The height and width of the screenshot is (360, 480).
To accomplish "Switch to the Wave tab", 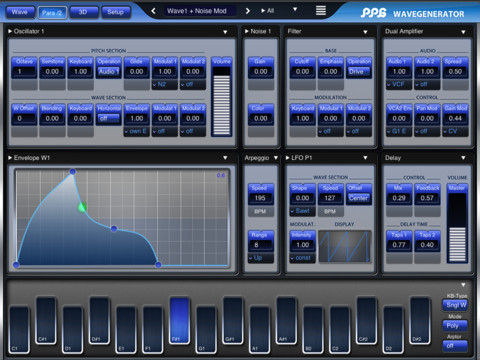I will pyautogui.click(x=20, y=12).
